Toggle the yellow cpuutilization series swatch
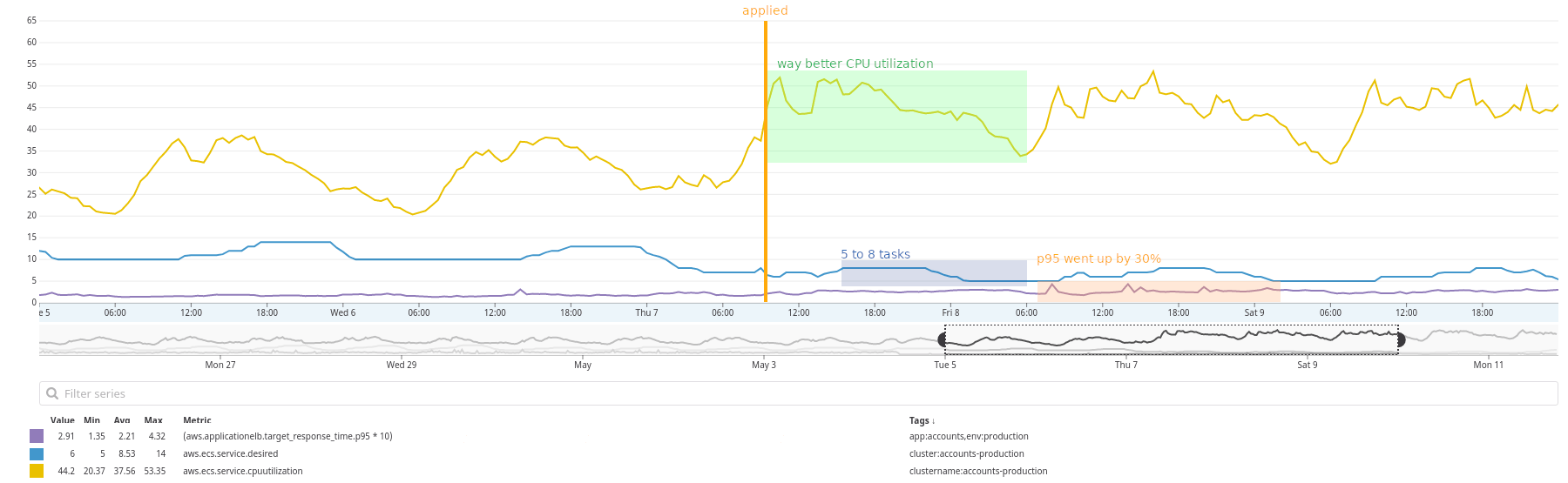 click(37, 471)
